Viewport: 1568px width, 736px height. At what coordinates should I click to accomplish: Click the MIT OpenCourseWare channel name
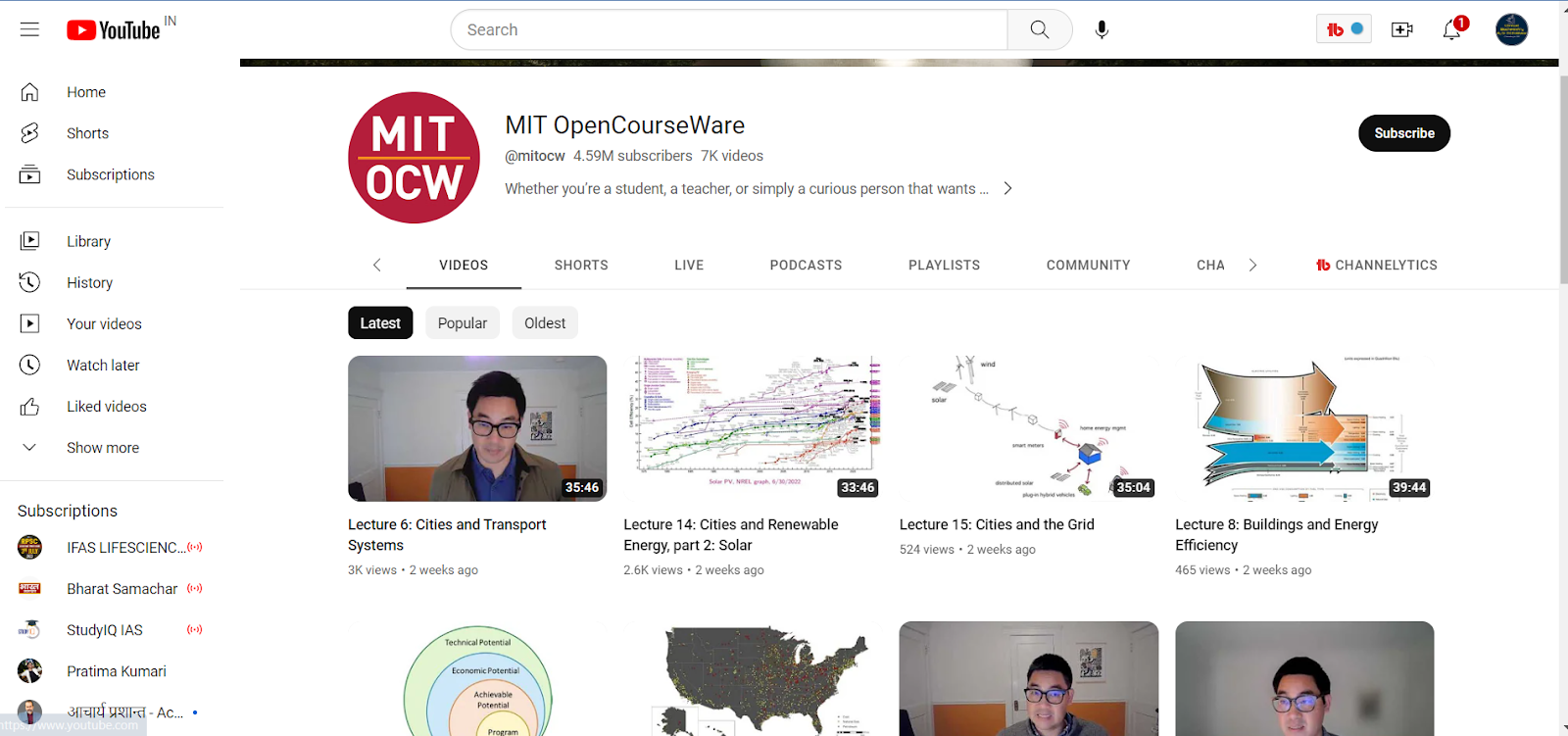(624, 125)
